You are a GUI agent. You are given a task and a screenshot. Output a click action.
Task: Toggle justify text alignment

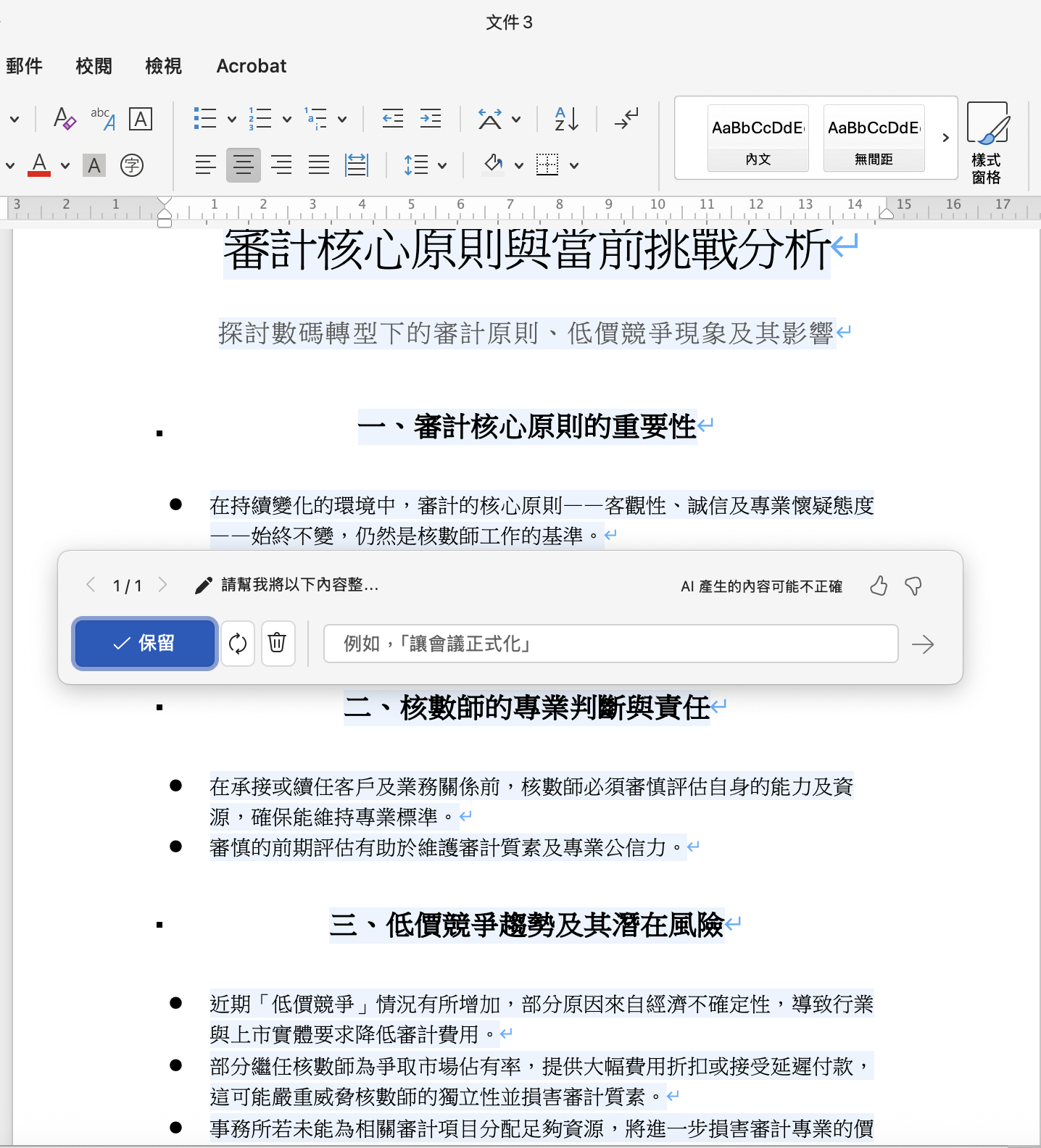click(x=319, y=165)
